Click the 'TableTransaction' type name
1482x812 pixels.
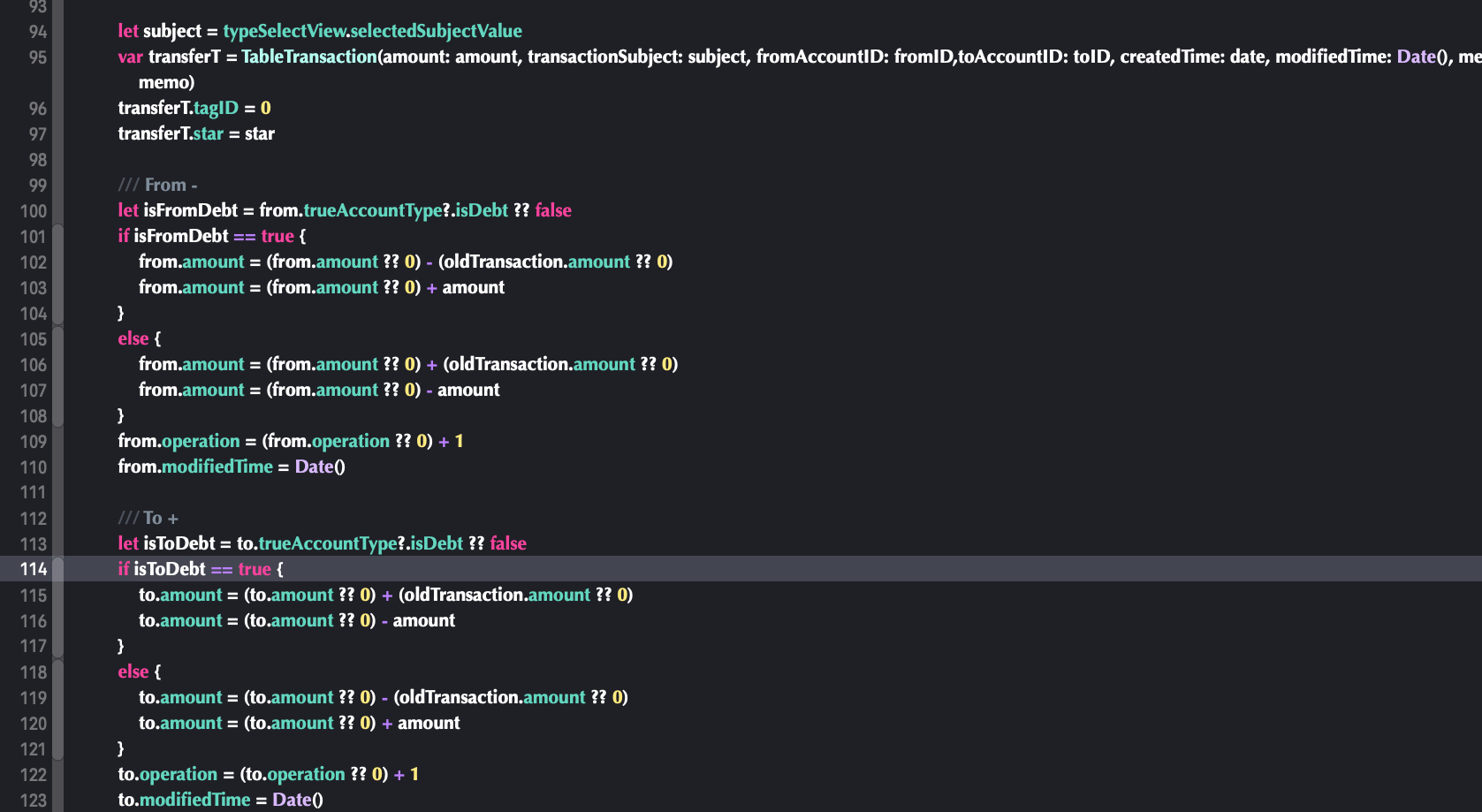pyautogui.click(x=309, y=57)
